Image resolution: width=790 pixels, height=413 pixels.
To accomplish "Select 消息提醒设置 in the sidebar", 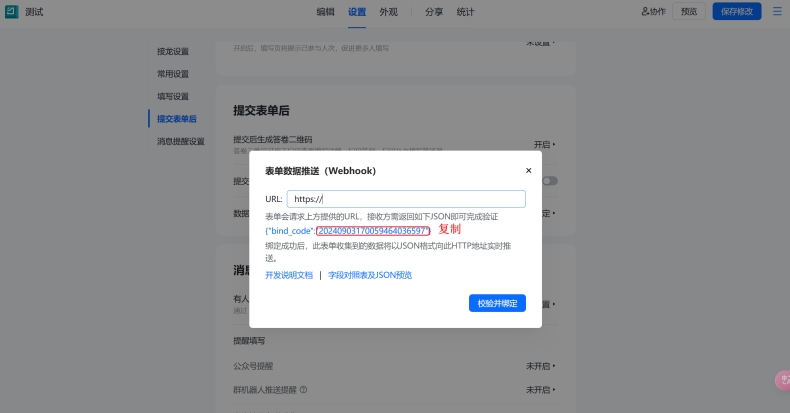I will point(180,142).
